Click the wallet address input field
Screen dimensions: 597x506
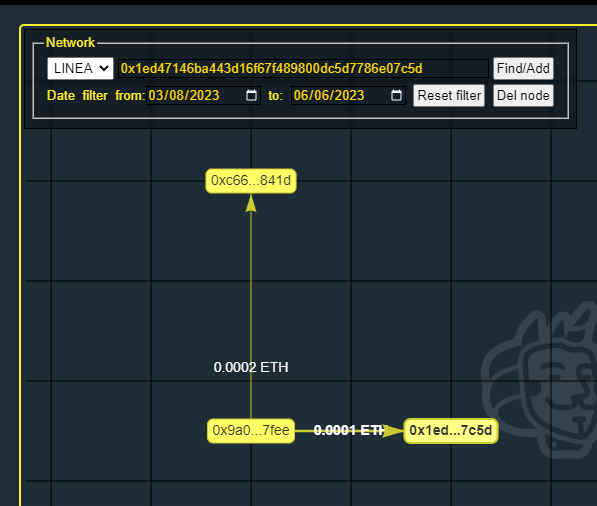pos(303,69)
